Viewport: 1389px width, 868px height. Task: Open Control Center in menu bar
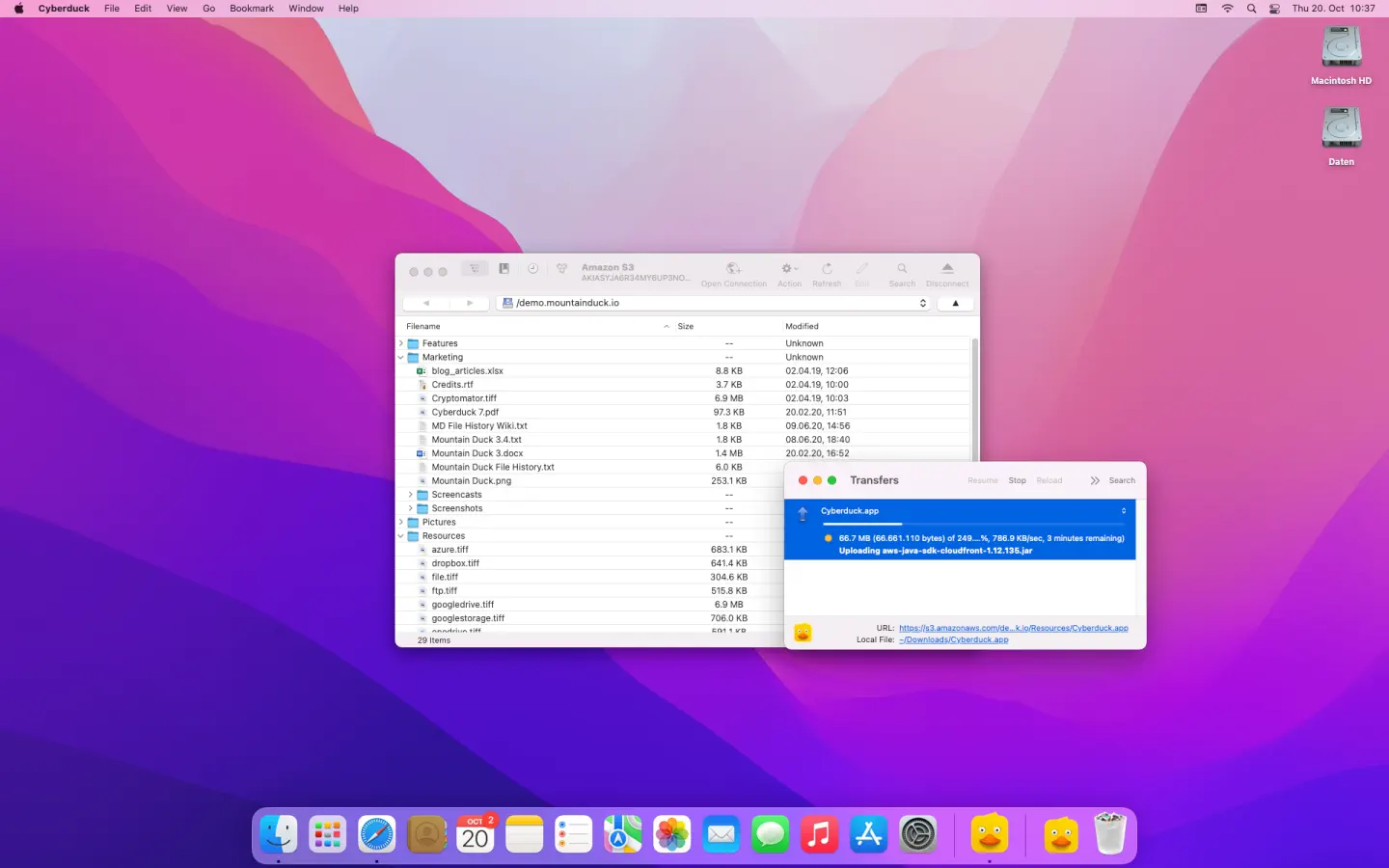click(1274, 9)
